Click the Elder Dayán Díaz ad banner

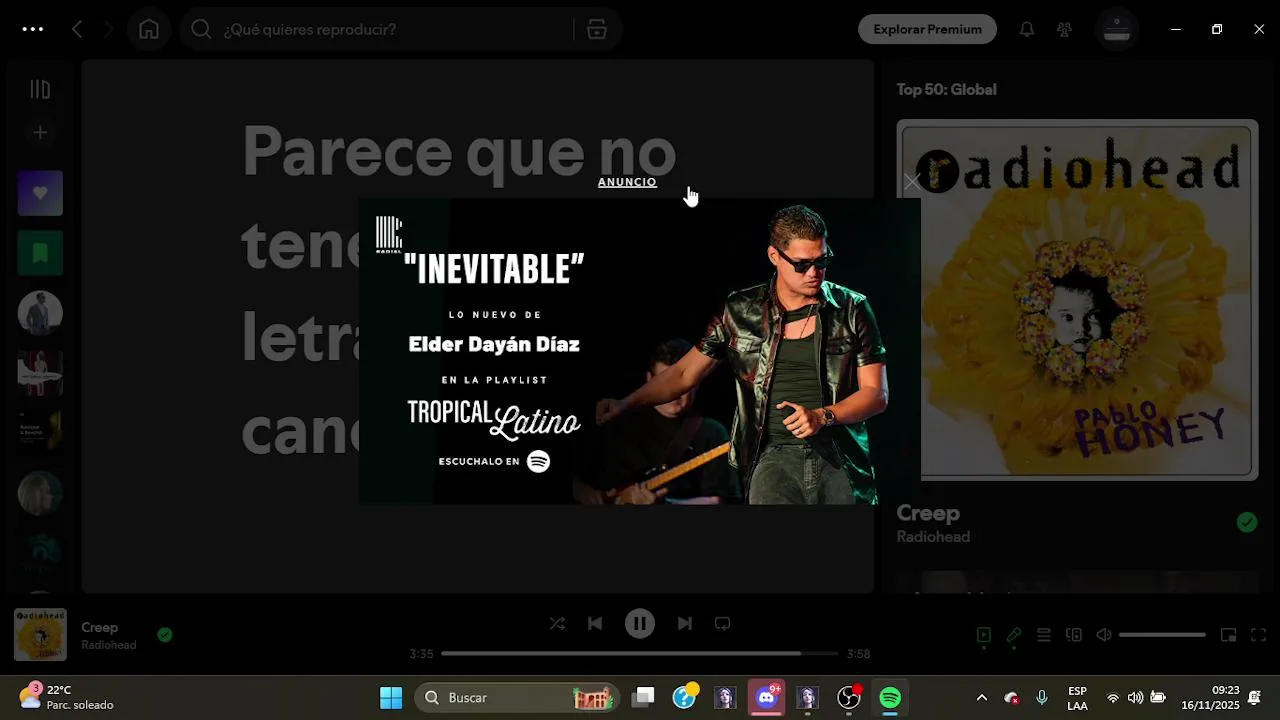pos(639,351)
